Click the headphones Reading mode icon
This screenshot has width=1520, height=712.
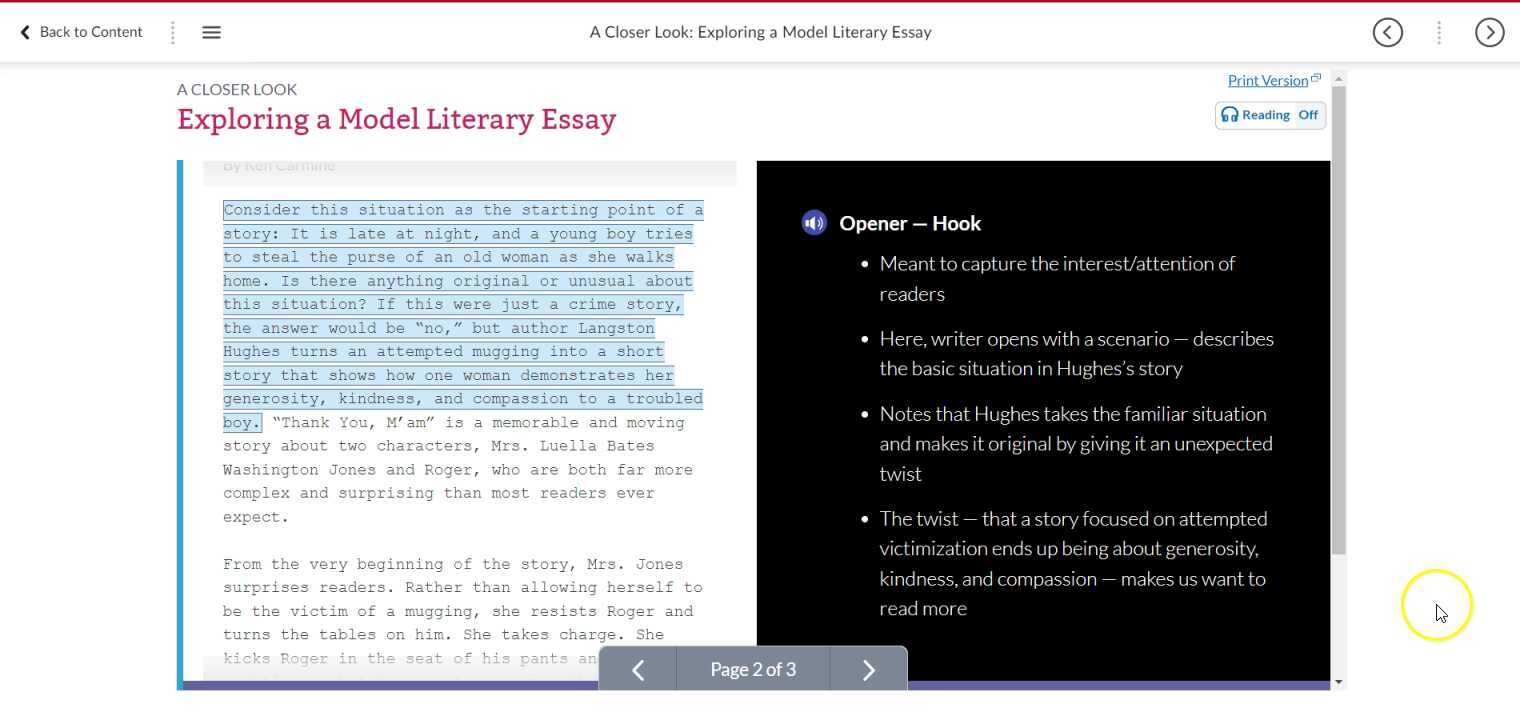[x=1230, y=114]
